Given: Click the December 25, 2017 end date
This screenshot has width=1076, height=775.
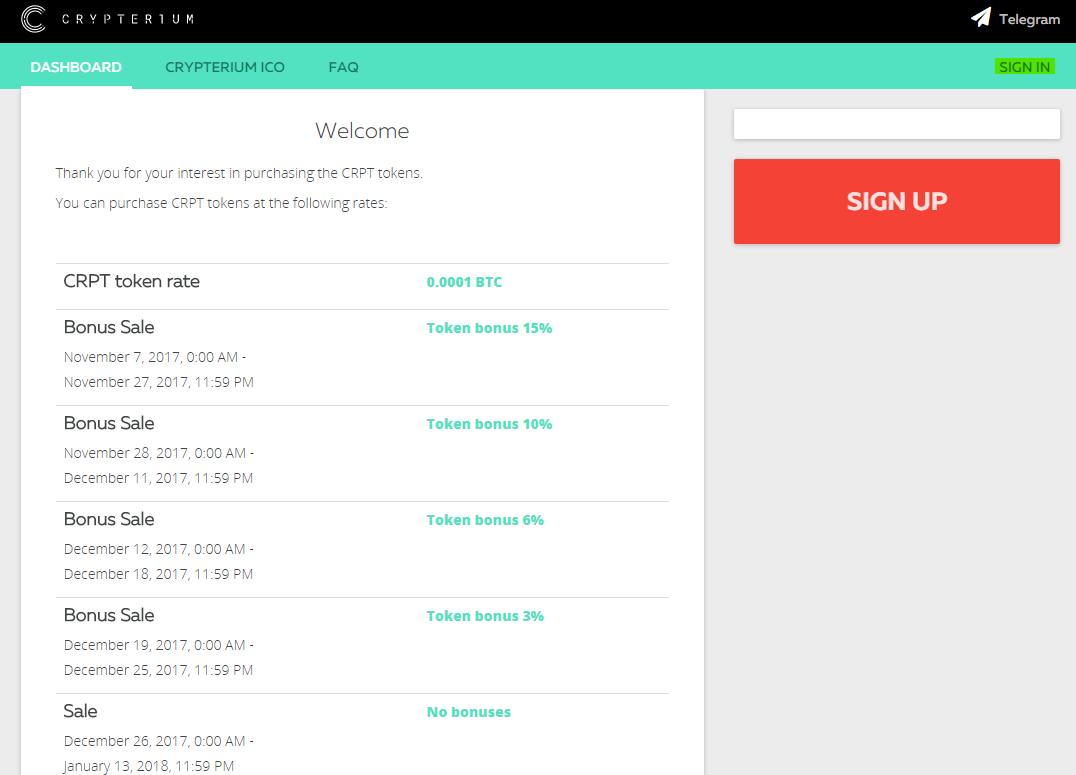Looking at the screenshot, I should tap(159, 671).
